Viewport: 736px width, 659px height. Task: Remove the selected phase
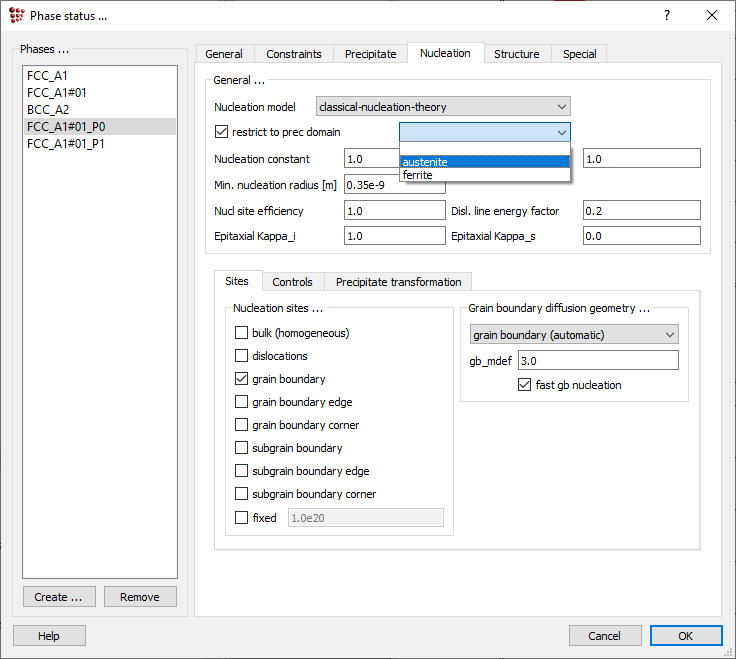pos(139,597)
